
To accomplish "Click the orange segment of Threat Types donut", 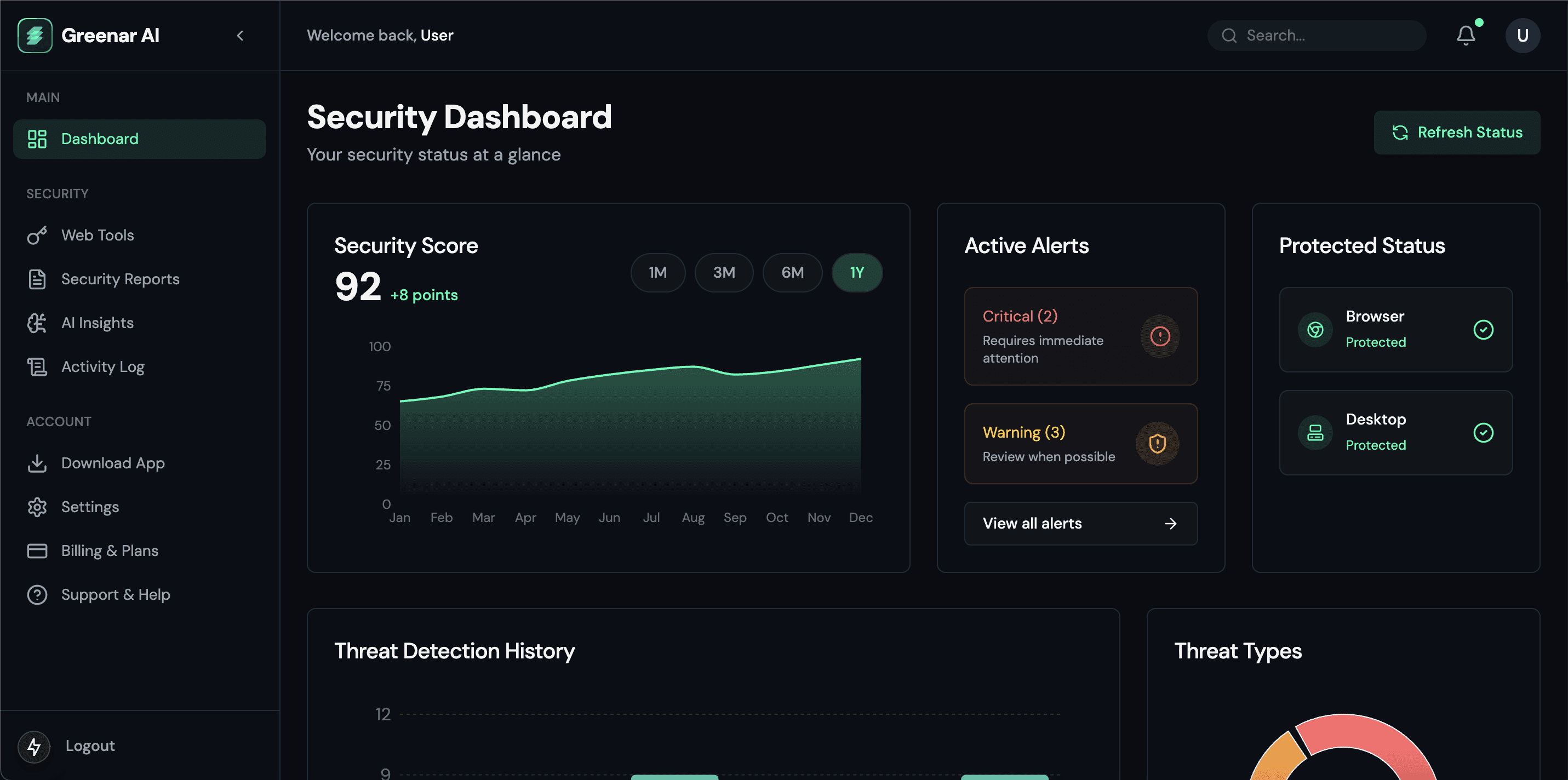I will pyautogui.click(x=1280, y=756).
